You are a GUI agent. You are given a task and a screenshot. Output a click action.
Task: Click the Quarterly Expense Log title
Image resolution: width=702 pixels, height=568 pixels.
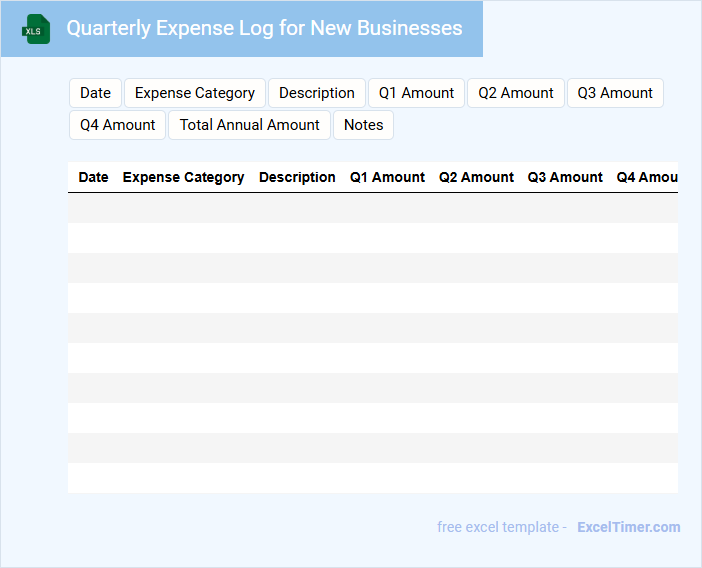tap(264, 28)
